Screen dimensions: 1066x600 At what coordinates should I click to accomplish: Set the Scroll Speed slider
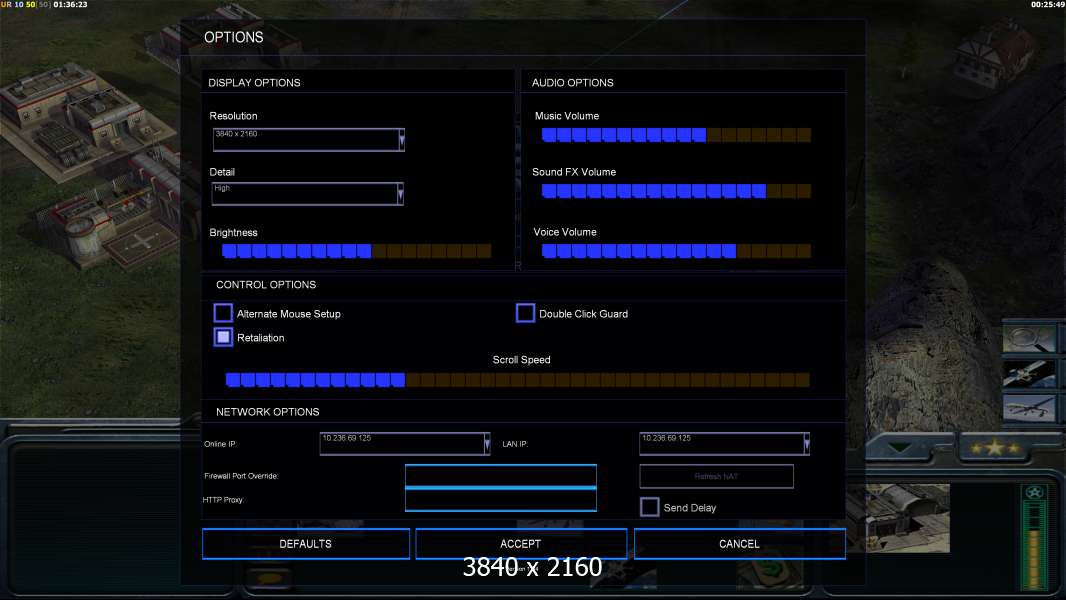pyautogui.click(x=517, y=380)
